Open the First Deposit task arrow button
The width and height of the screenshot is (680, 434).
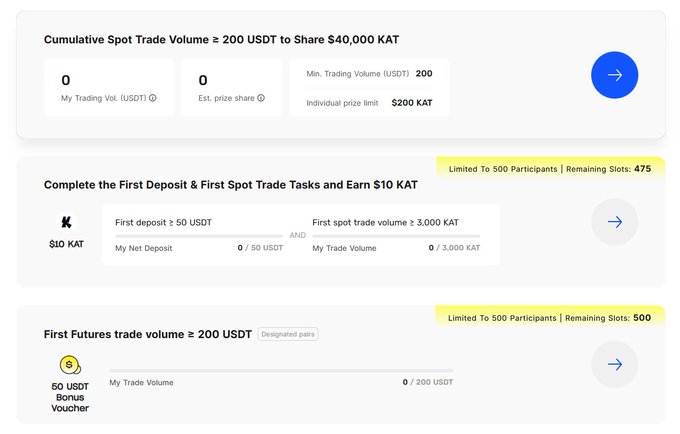(614, 222)
